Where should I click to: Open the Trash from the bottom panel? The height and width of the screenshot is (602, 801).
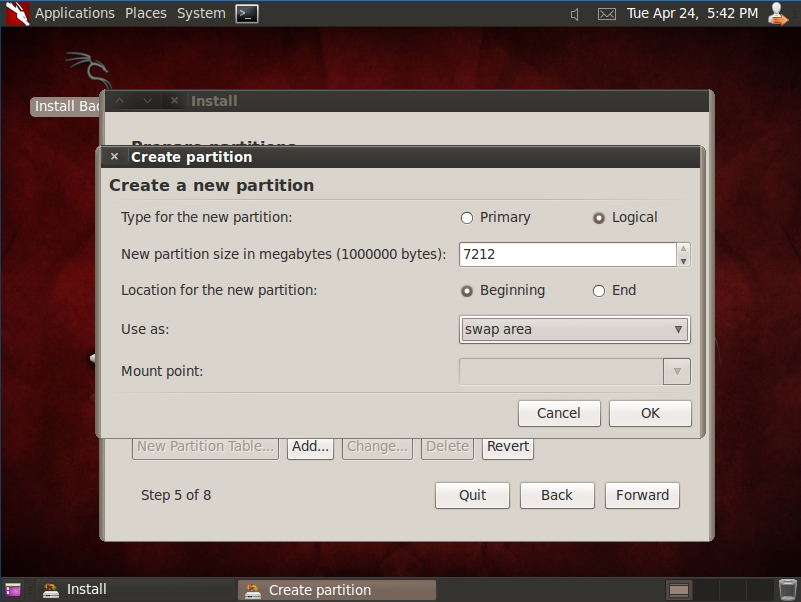786,589
